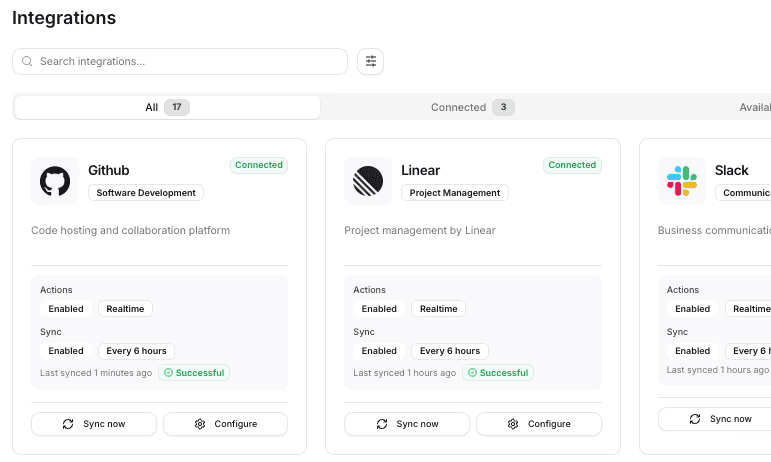Click Slack's Actions Enabled badge
The height and width of the screenshot is (462, 771).
(692, 309)
